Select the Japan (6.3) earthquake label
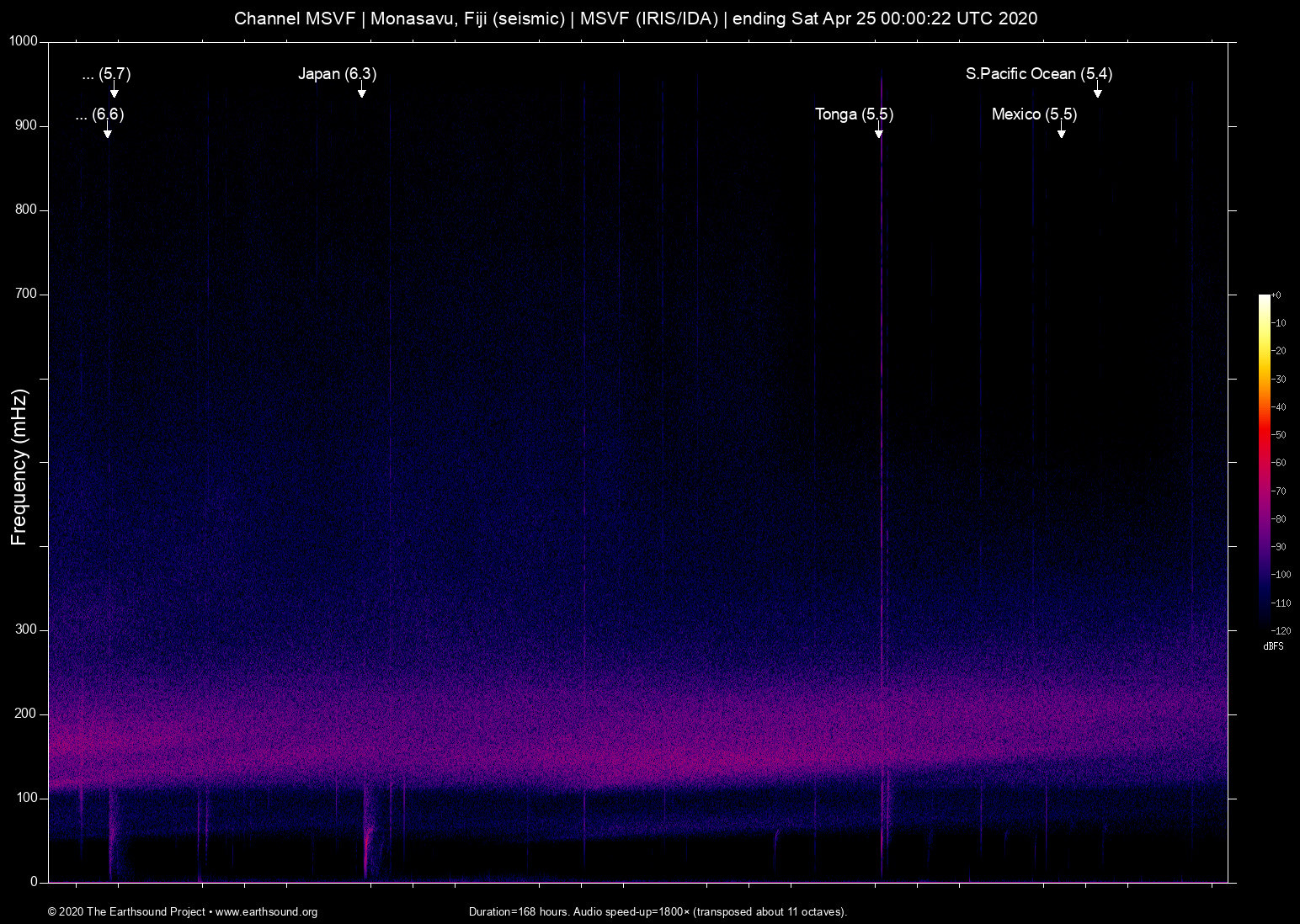 pyautogui.click(x=337, y=74)
